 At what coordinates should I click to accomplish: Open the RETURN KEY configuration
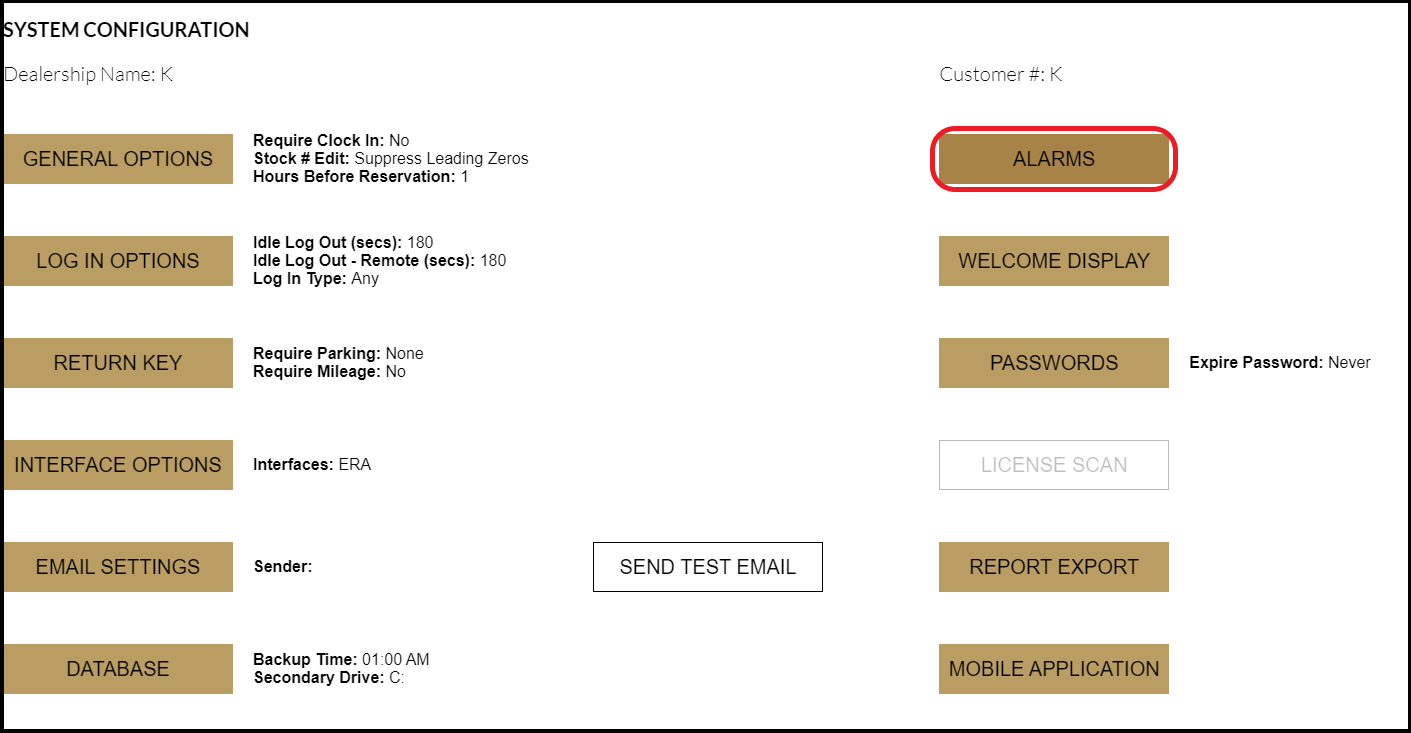118,362
